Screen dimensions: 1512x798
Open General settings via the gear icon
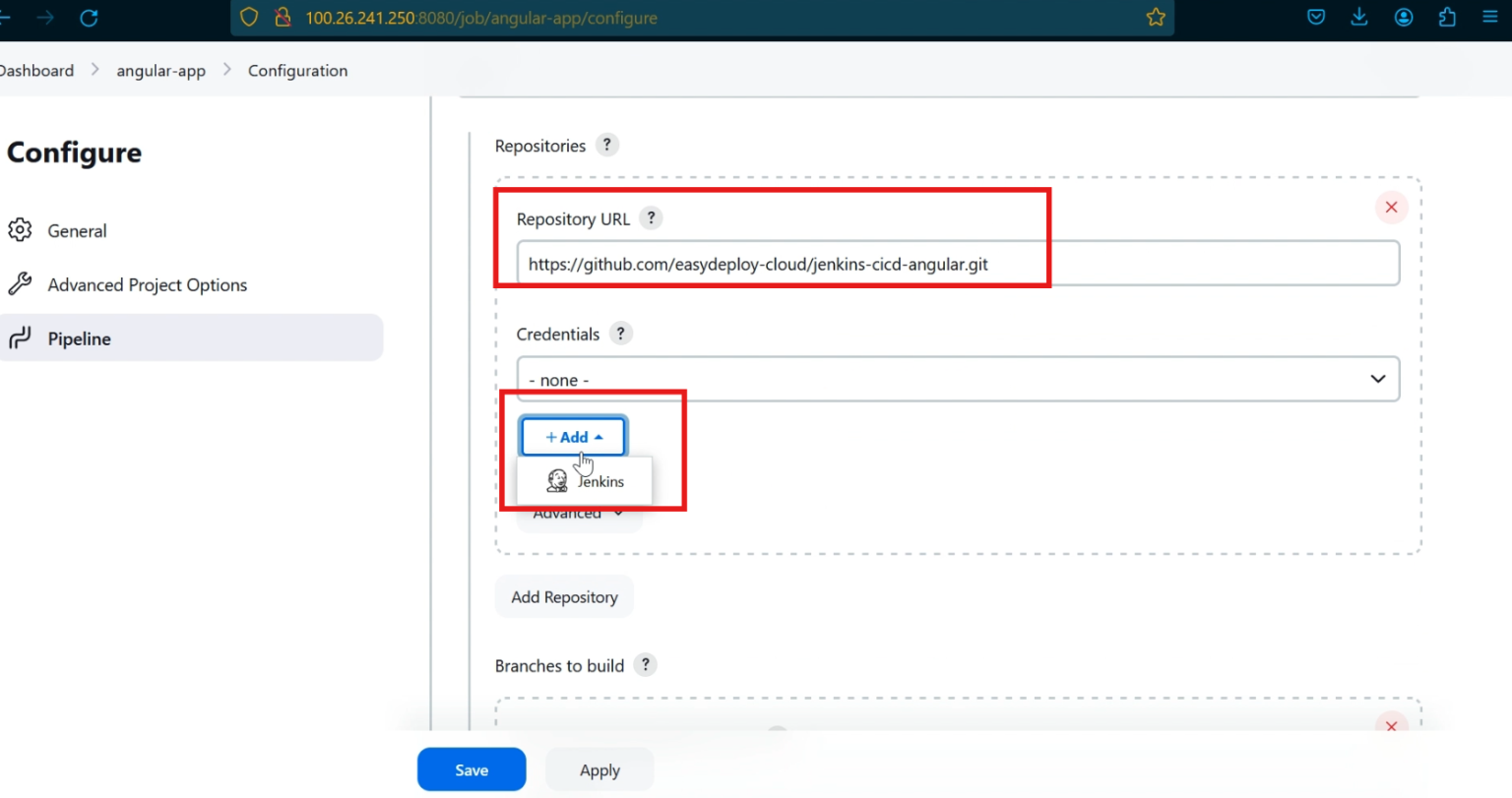tap(20, 230)
